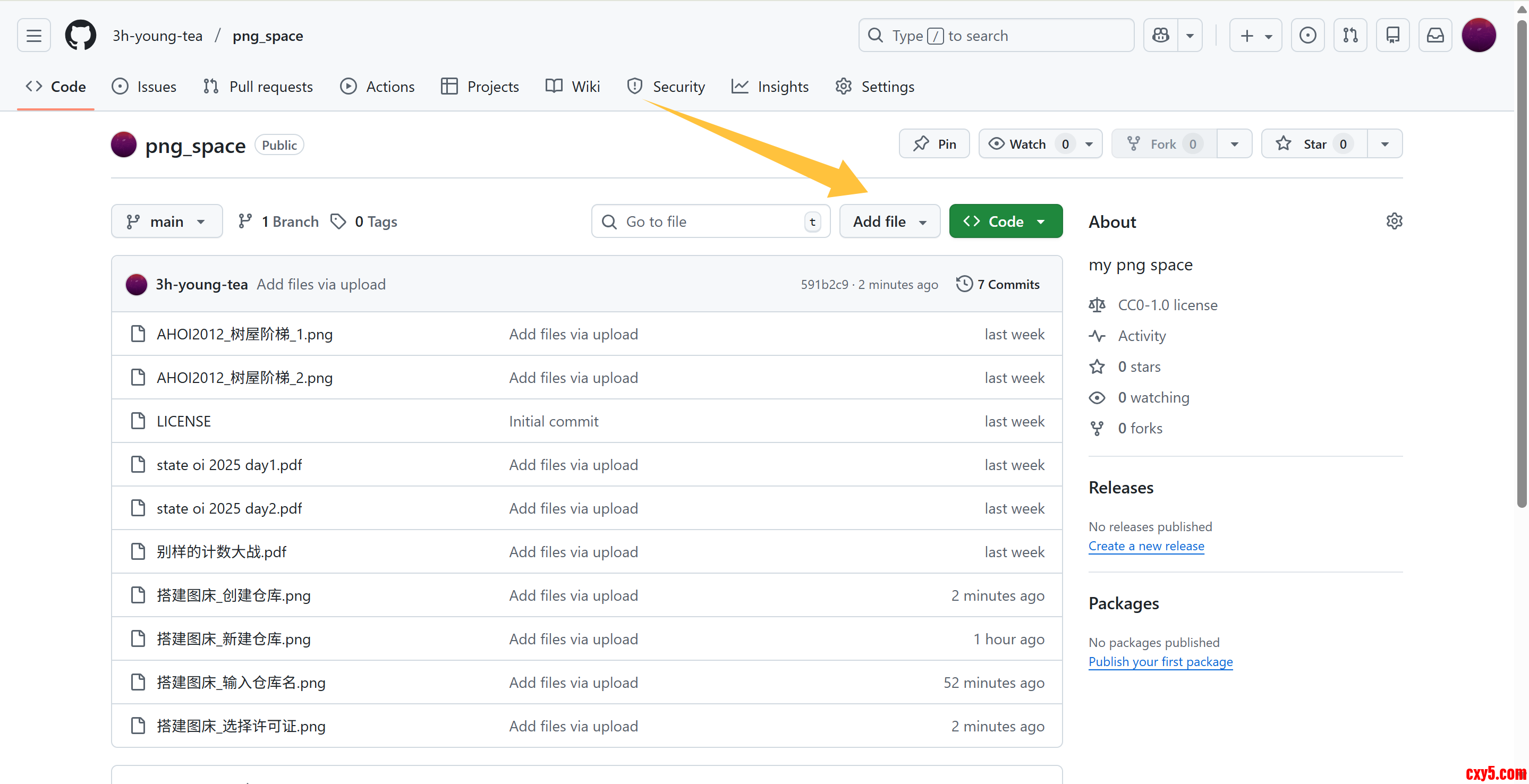Edit About details with gear icon

click(x=1394, y=221)
